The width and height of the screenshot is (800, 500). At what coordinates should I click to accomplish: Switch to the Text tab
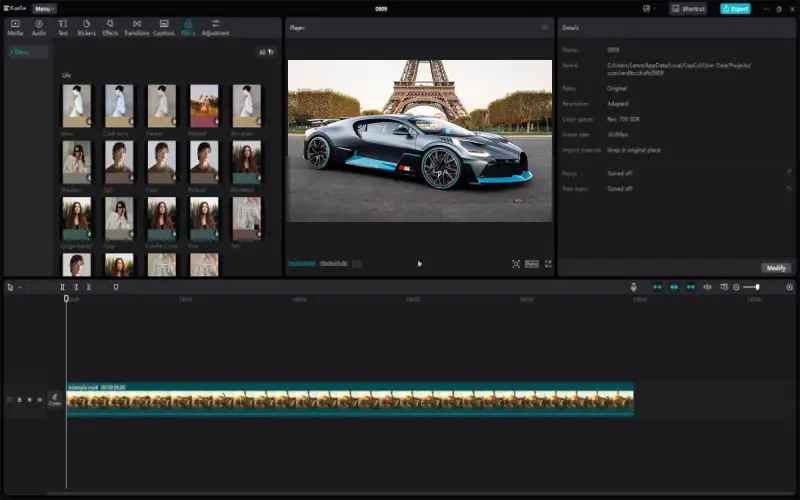(x=63, y=28)
